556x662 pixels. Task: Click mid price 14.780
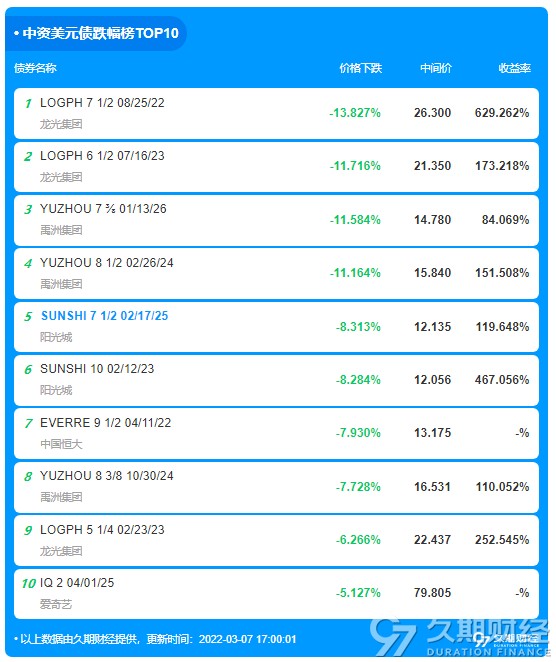click(x=432, y=220)
